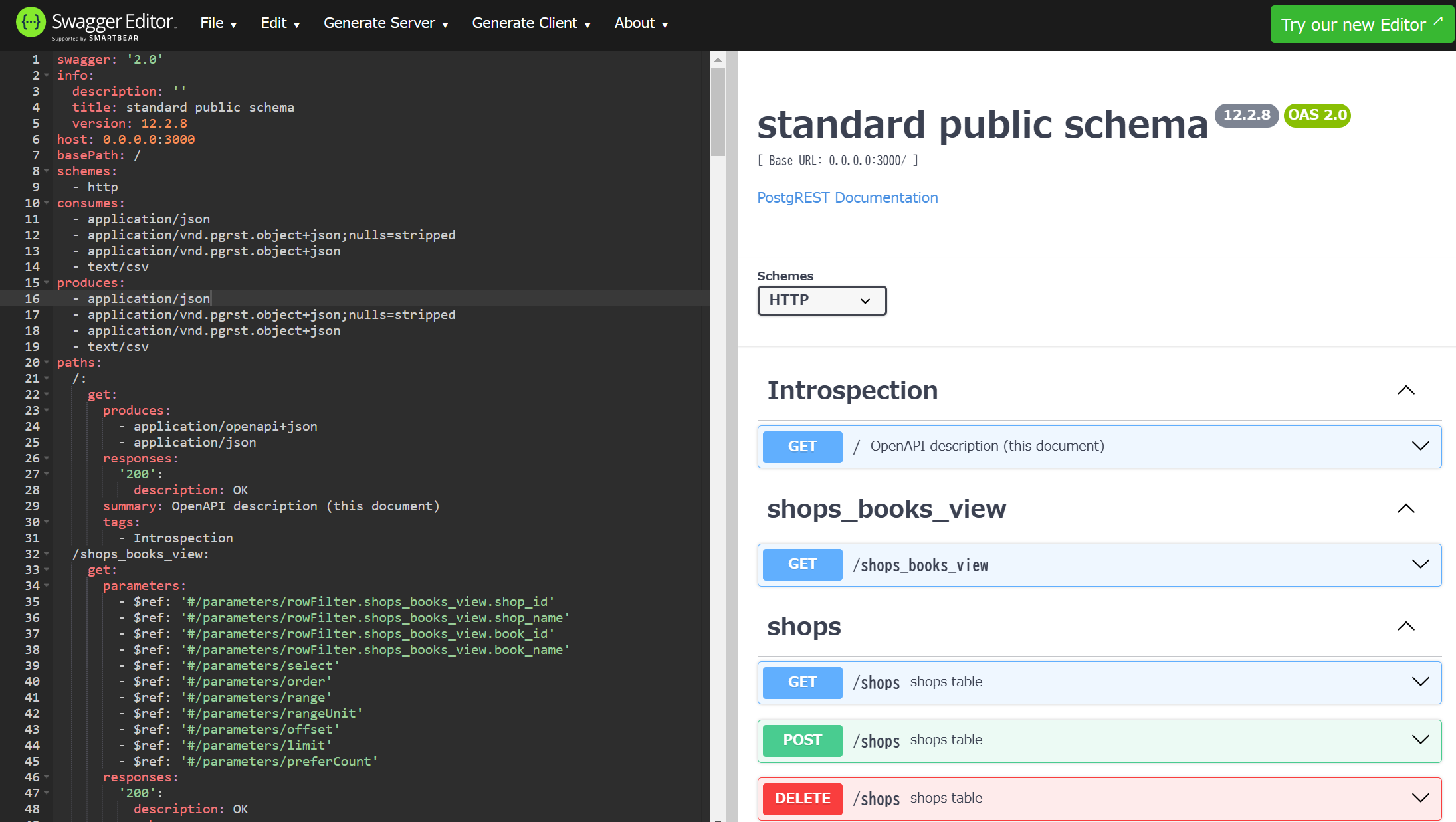
Task: Collapse the schemes block via the gutter fold arrow
Action: [x=47, y=171]
